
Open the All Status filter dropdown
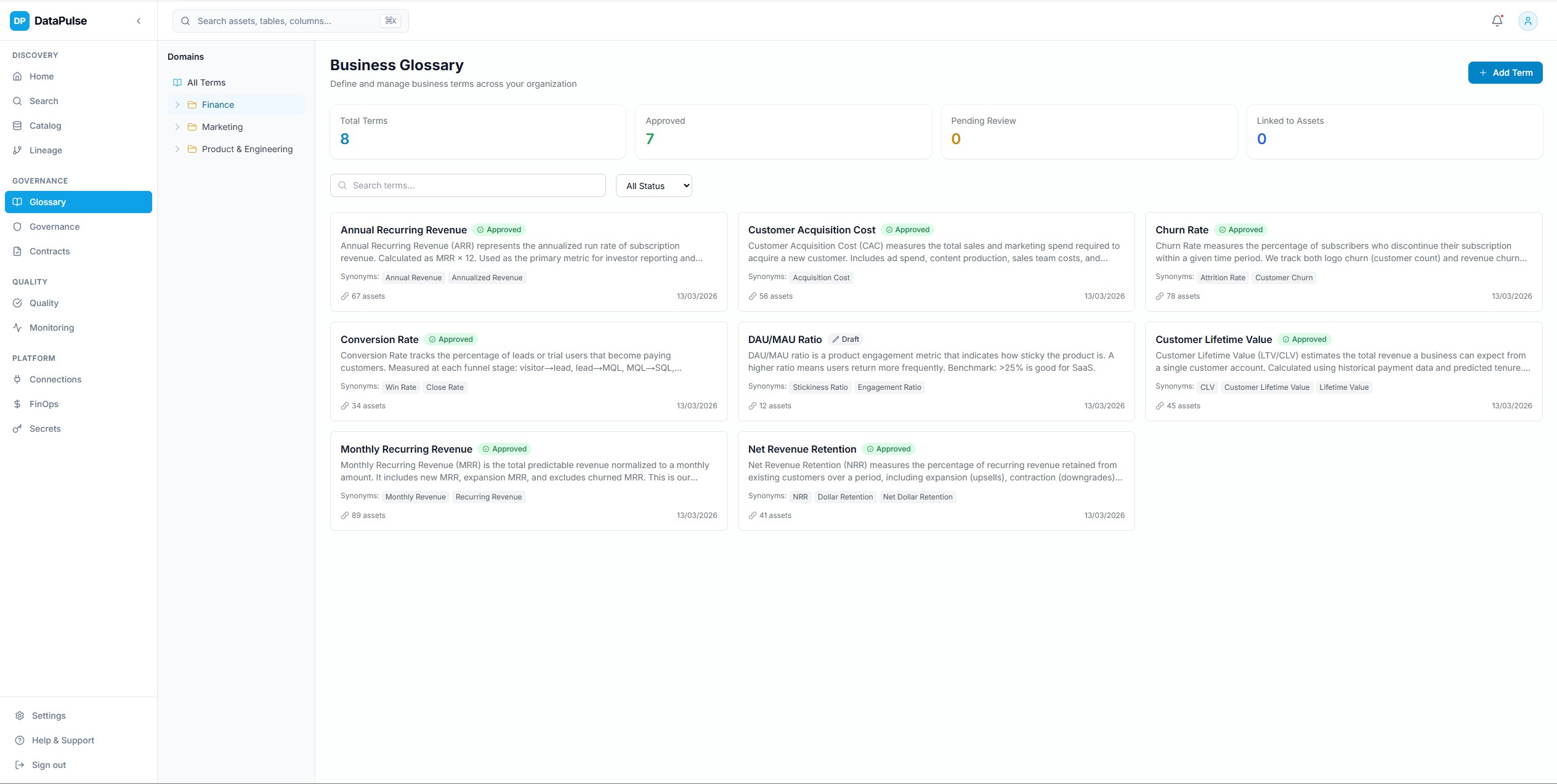pyautogui.click(x=653, y=186)
